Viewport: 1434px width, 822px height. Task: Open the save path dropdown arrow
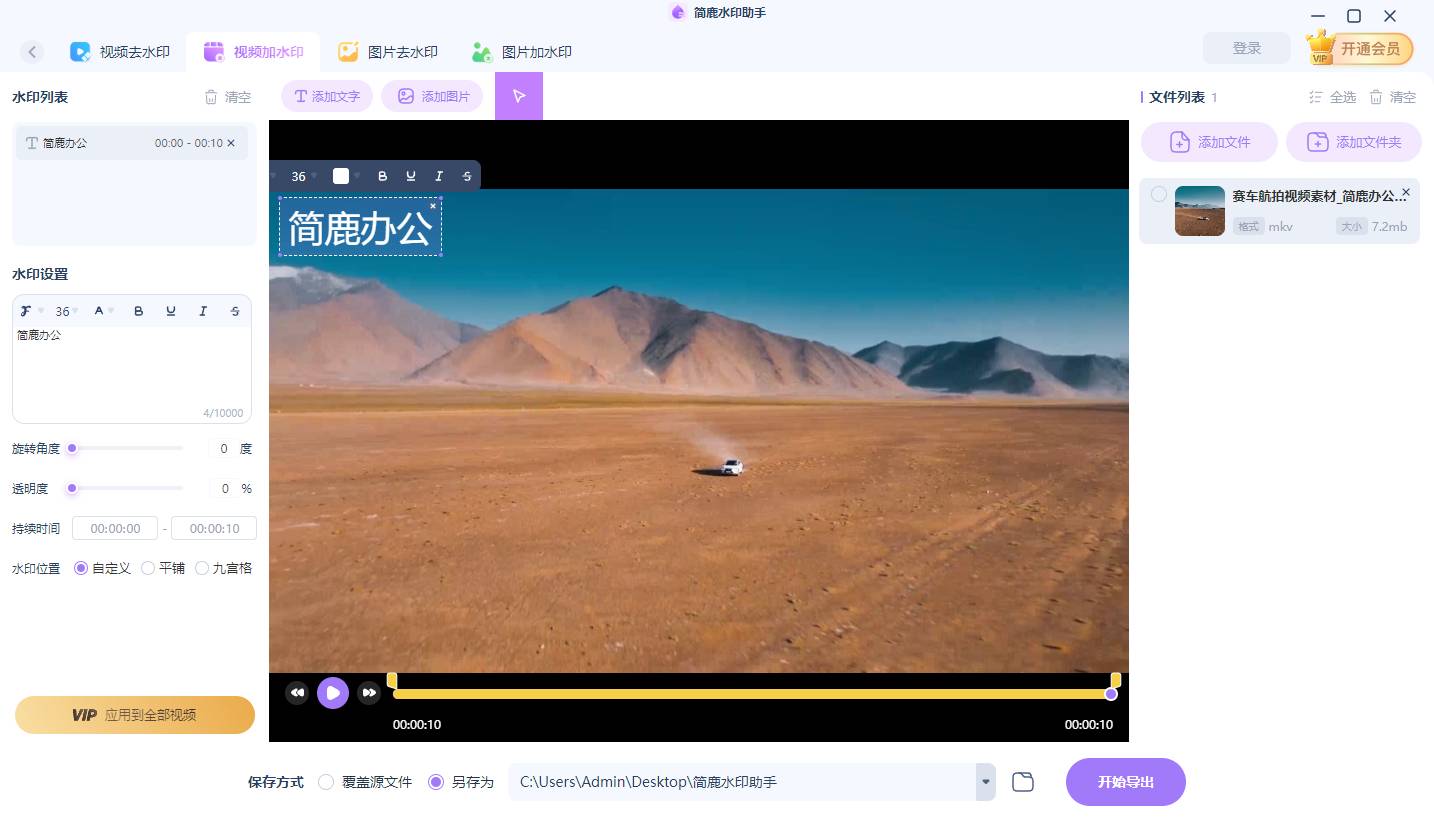pos(985,782)
